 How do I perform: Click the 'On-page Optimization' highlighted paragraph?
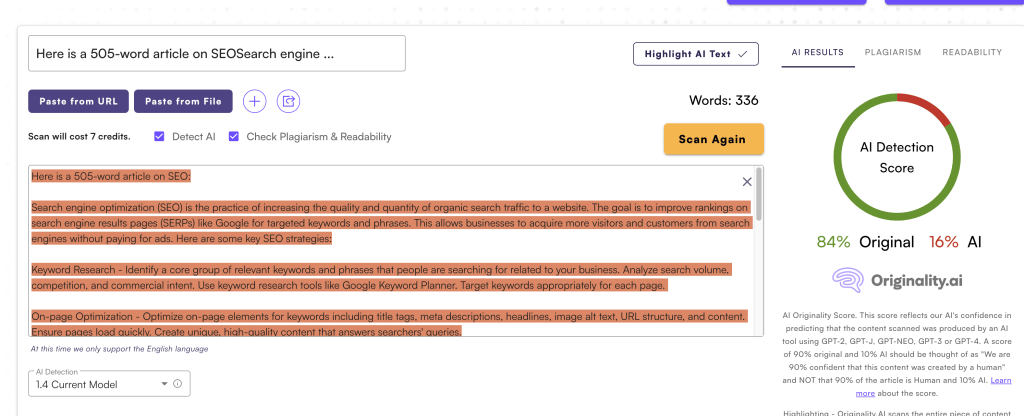389,324
